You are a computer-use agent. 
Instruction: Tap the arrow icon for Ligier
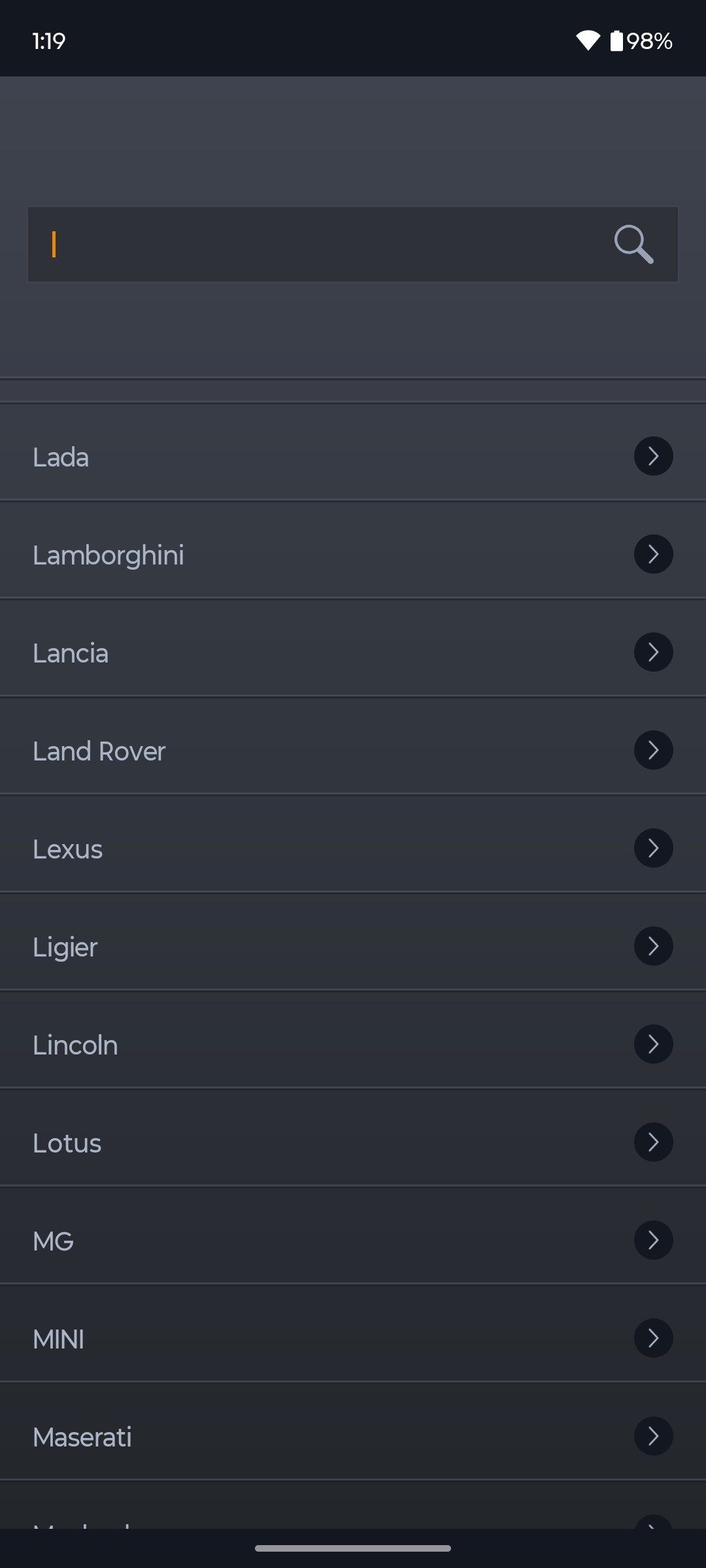click(653, 946)
